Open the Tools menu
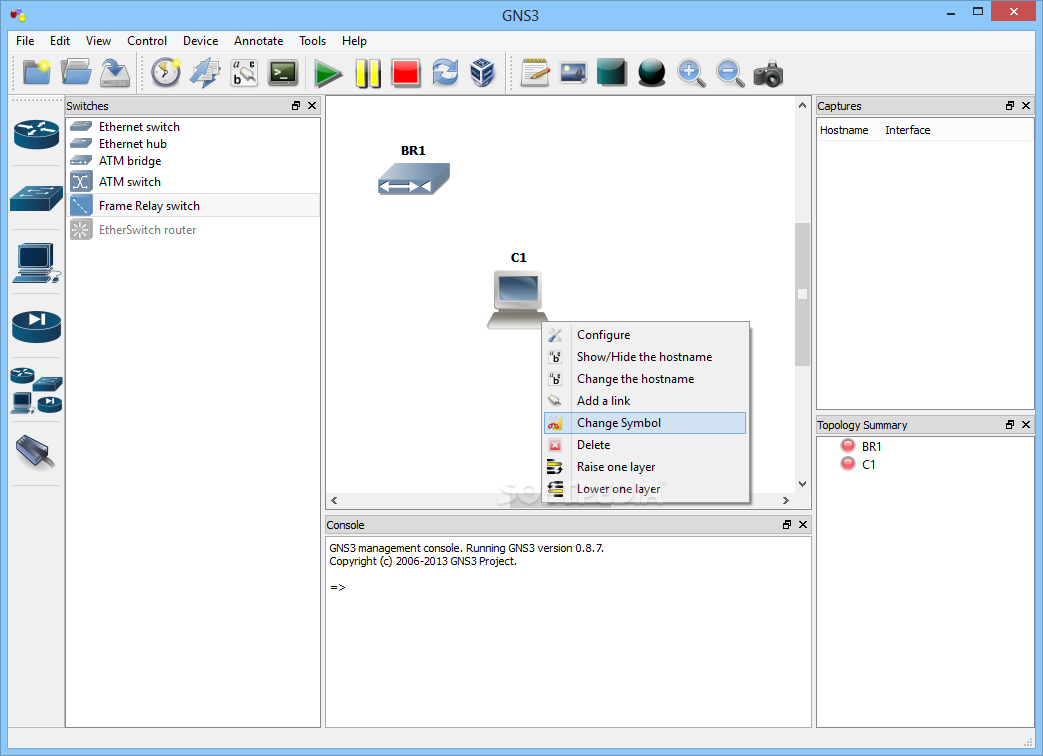Screen dimensions: 1043x756 (x=312, y=41)
